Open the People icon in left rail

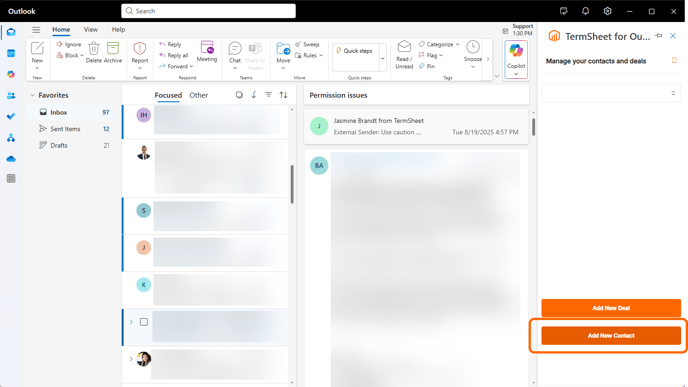click(11, 95)
